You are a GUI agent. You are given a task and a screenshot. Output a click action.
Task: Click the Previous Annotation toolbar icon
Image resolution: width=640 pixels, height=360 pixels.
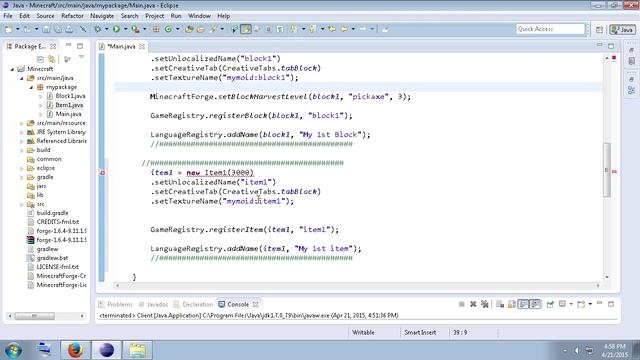tap(312, 29)
